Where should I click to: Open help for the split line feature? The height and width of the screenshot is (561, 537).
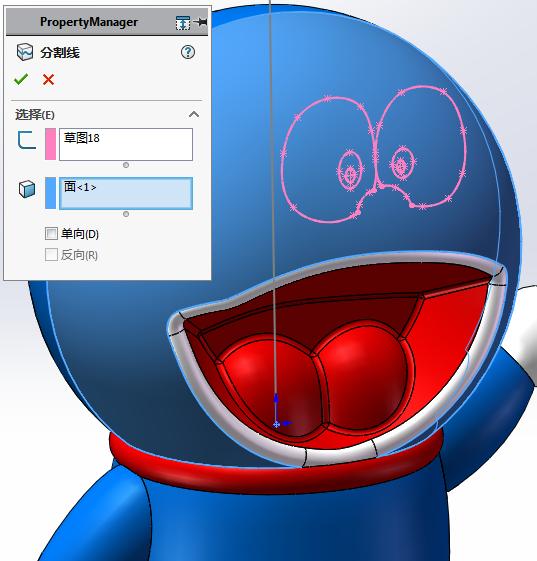click(x=188, y=52)
